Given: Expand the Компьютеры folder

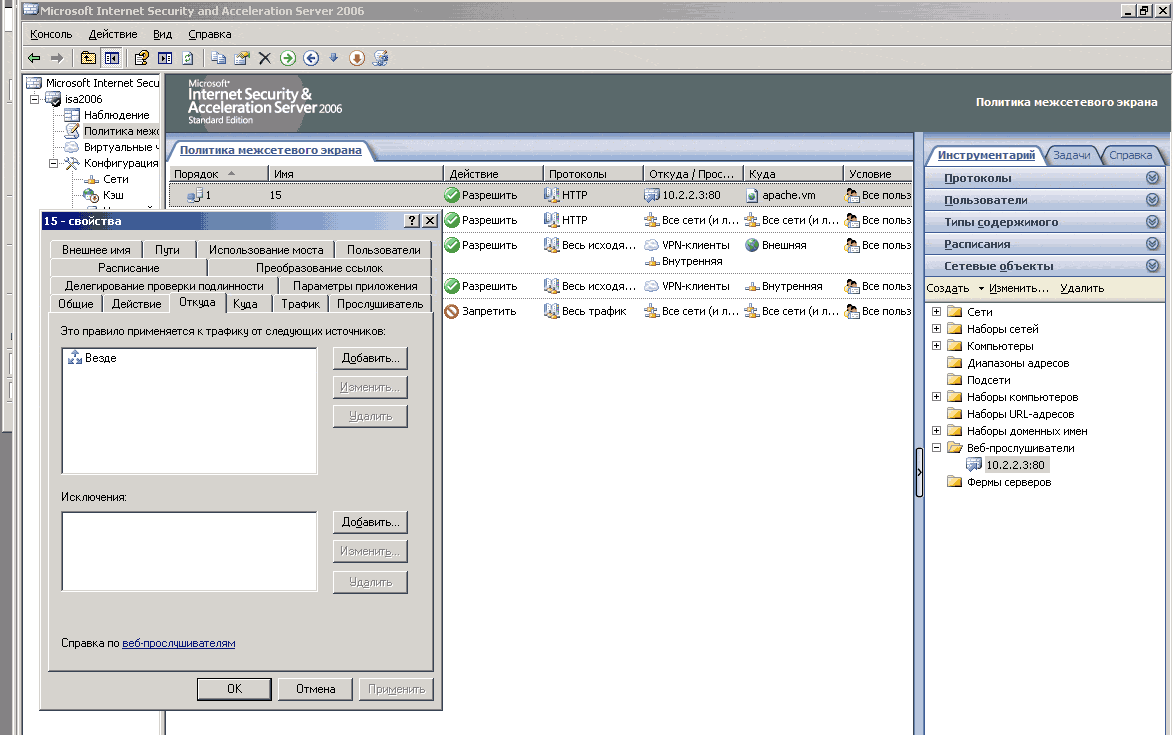Looking at the screenshot, I should coord(936,345).
